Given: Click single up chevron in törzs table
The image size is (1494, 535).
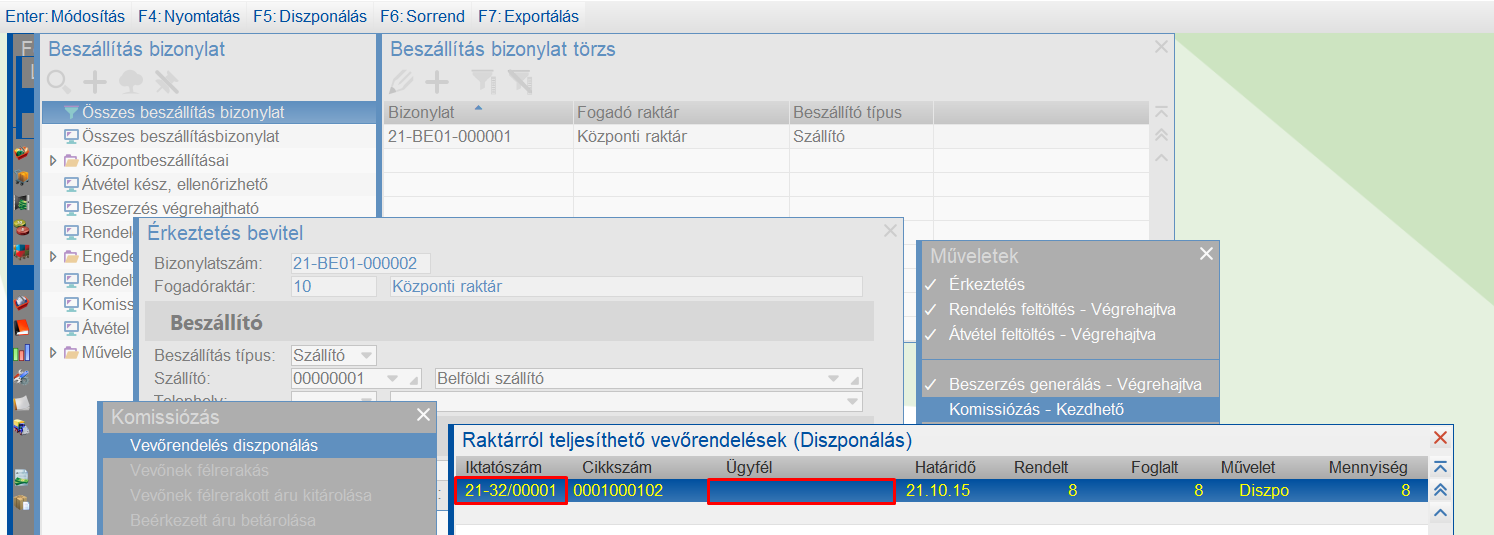Looking at the screenshot, I should (1161, 158).
